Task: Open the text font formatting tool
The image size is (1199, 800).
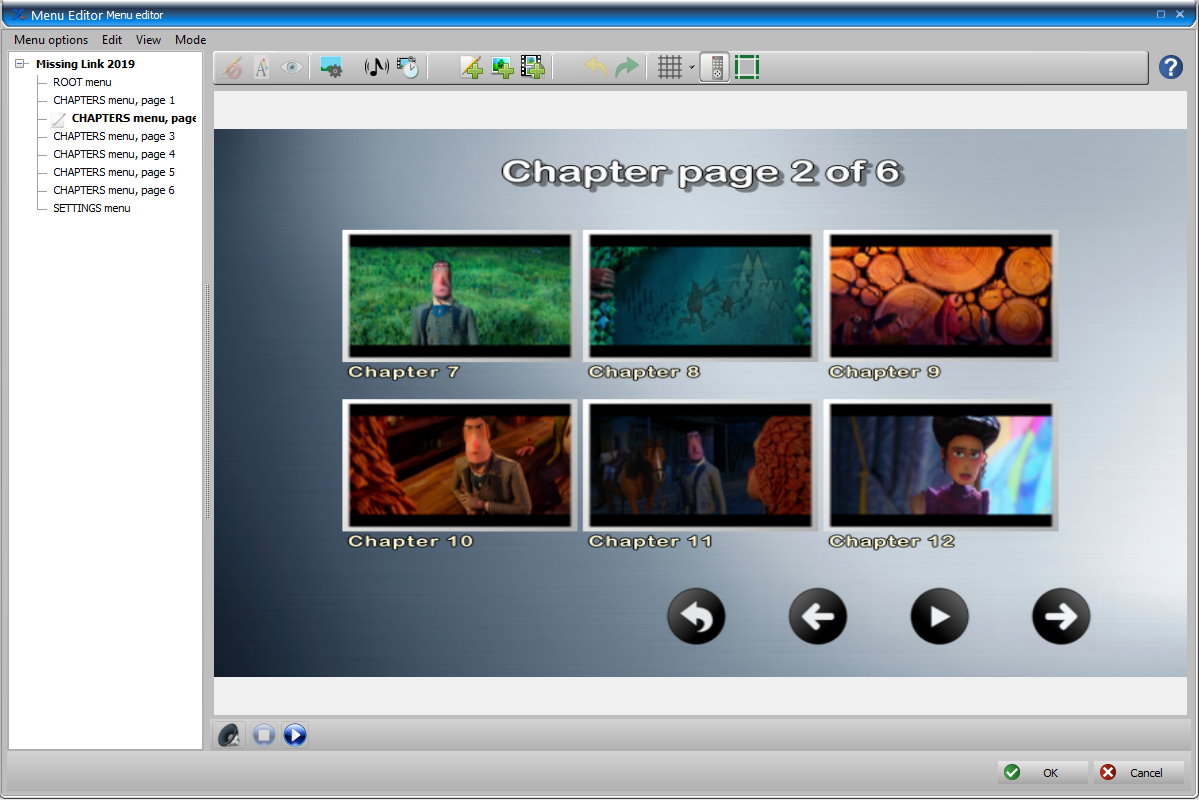Action: point(262,67)
